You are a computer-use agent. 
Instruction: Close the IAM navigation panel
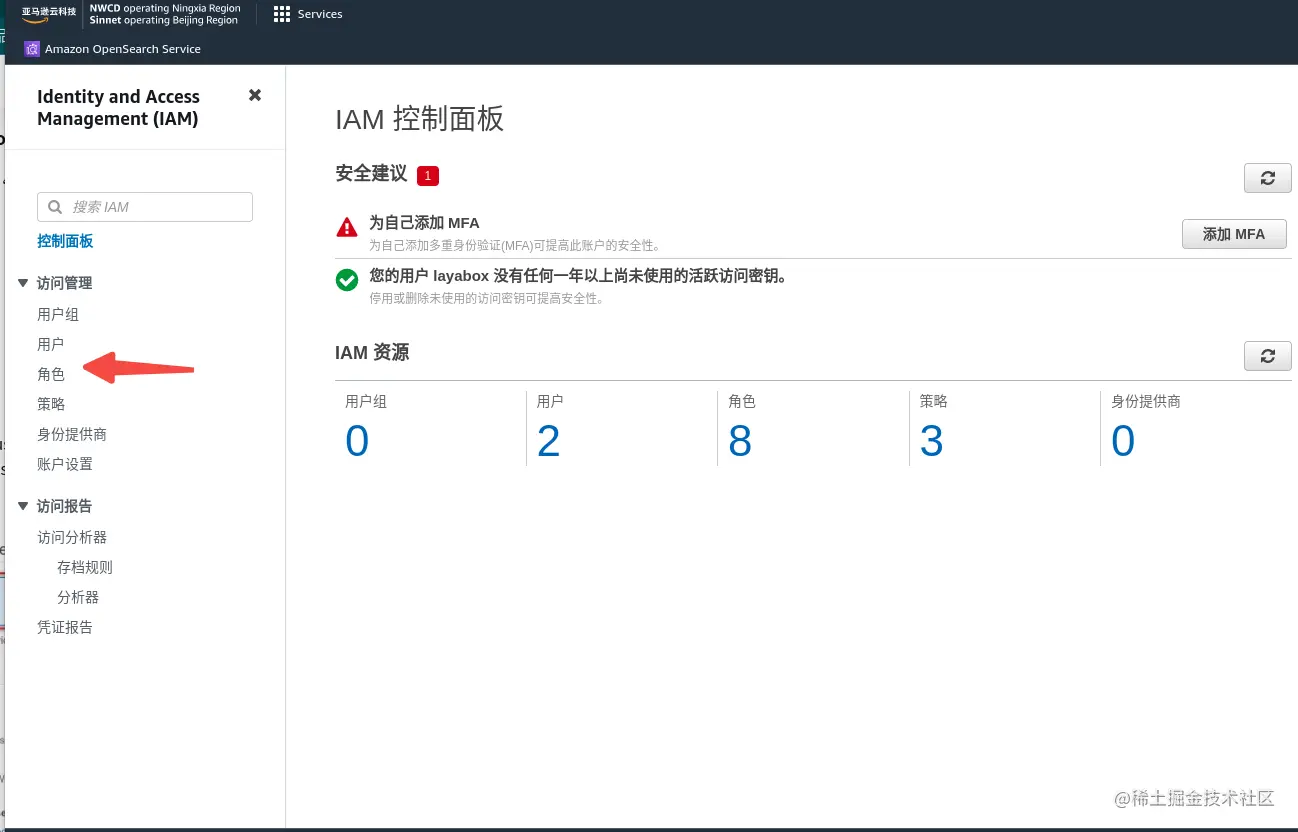coord(255,95)
